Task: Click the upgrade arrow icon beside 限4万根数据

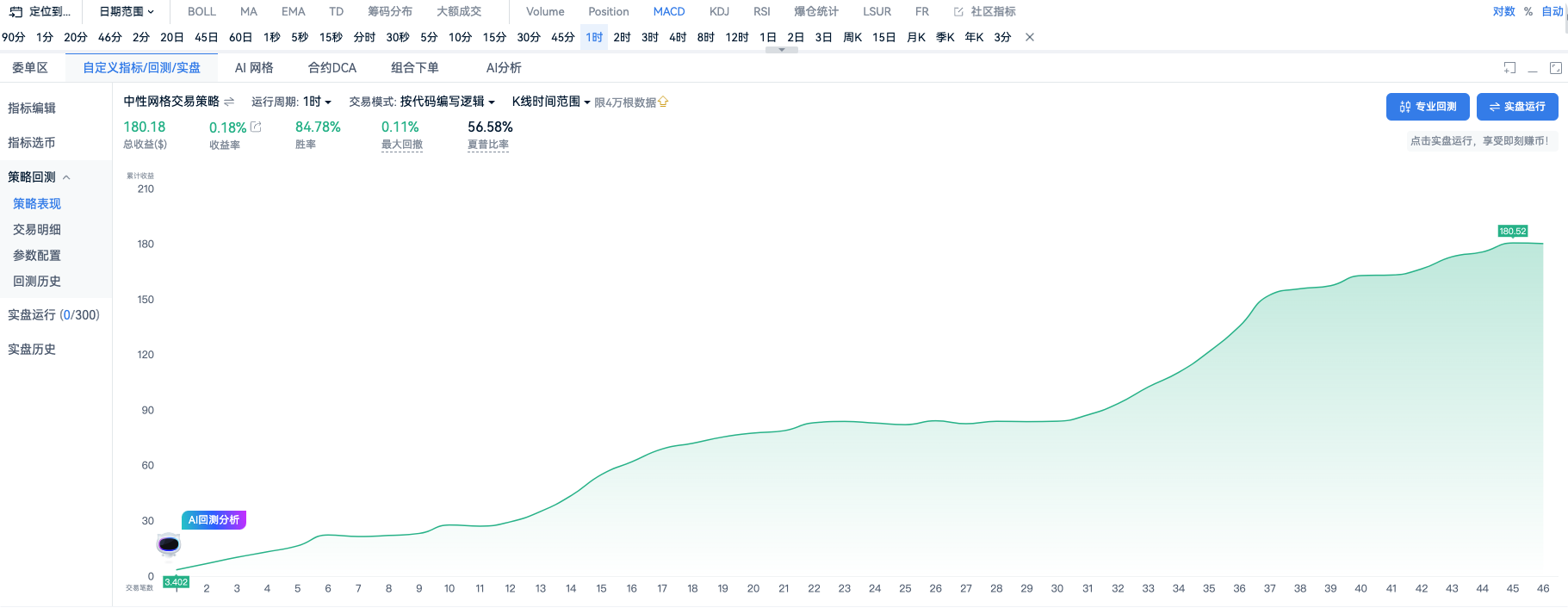Action: (x=663, y=102)
